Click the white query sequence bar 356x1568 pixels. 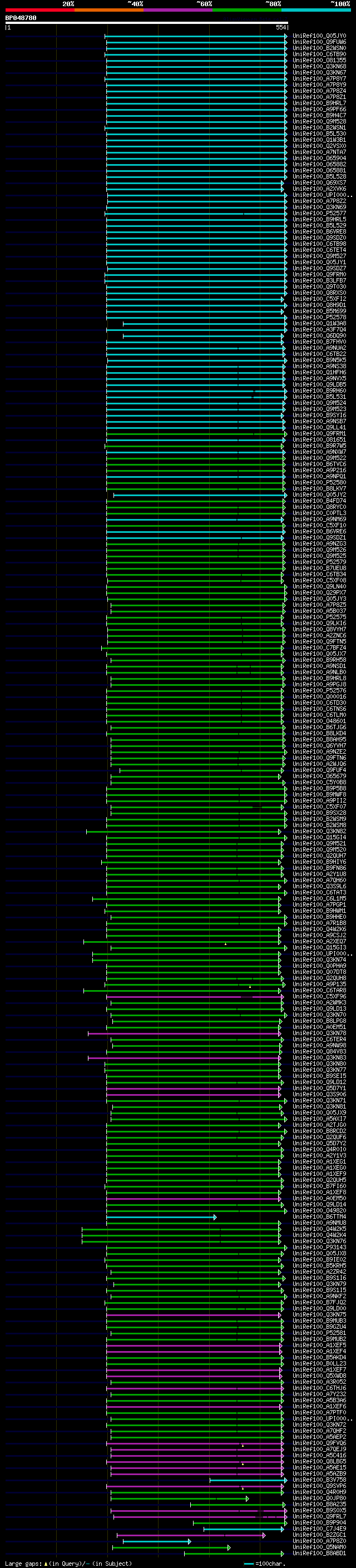(x=147, y=22)
